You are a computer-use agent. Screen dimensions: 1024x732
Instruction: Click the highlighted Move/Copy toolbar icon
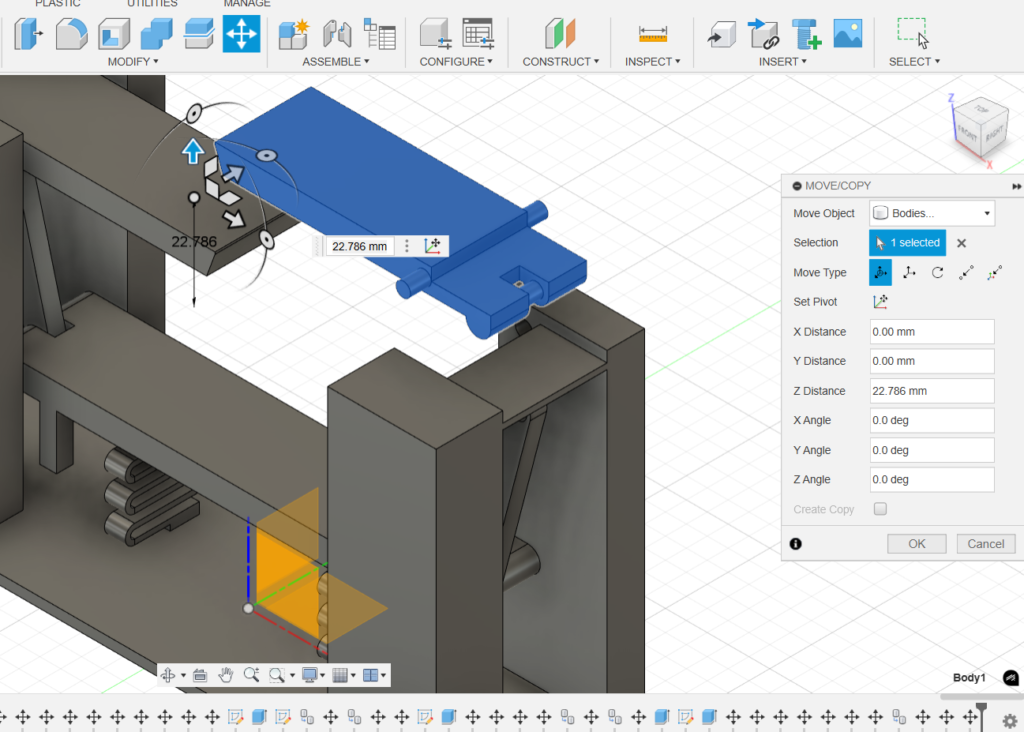coord(241,34)
